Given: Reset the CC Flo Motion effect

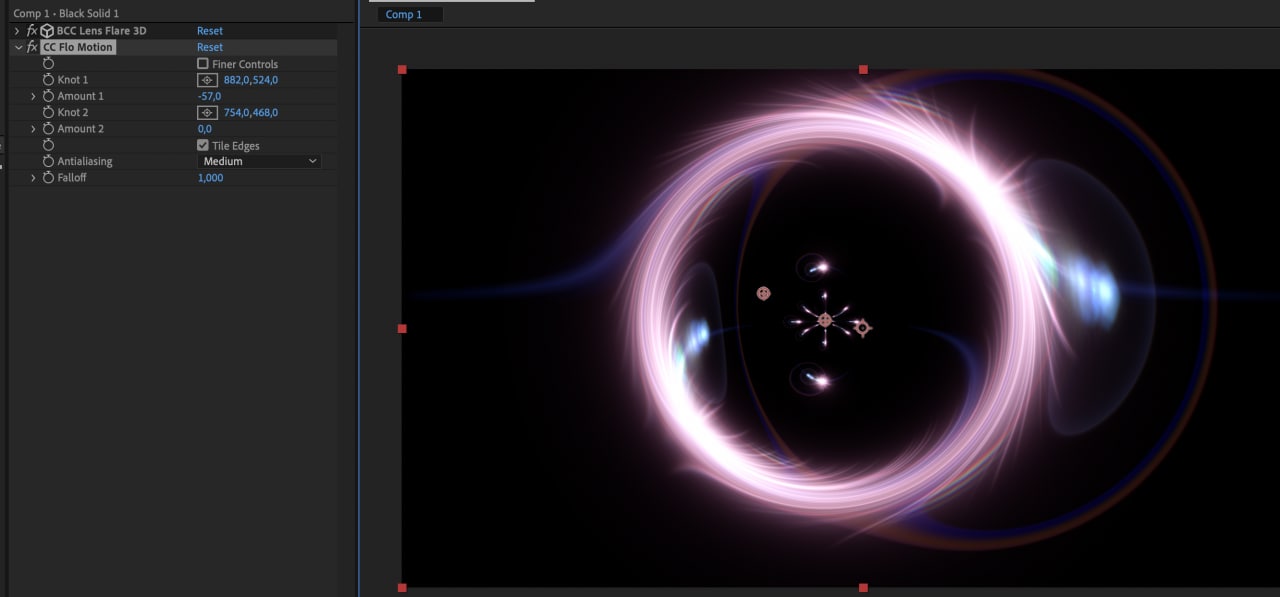Looking at the screenshot, I should (210, 47).
